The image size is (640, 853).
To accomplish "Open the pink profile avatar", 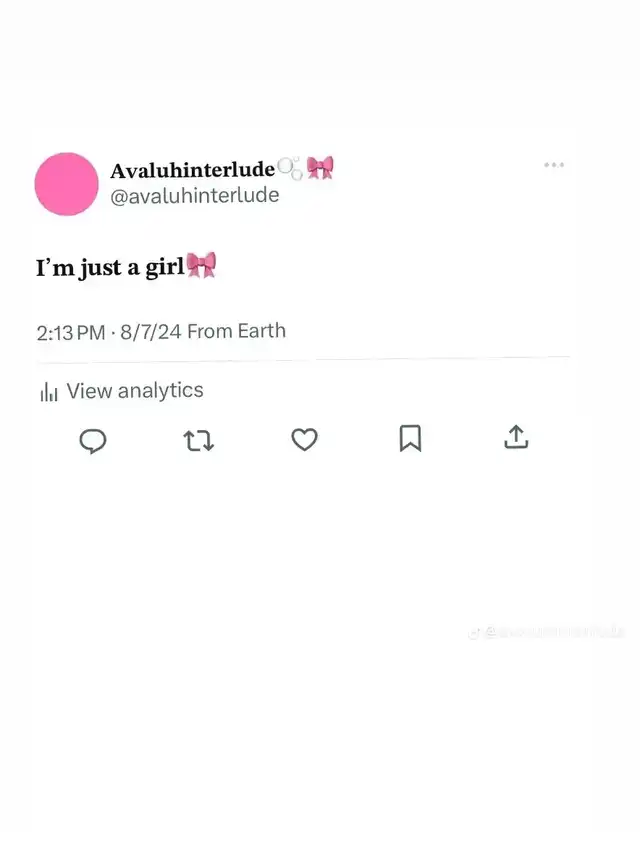I will [66, 184].
